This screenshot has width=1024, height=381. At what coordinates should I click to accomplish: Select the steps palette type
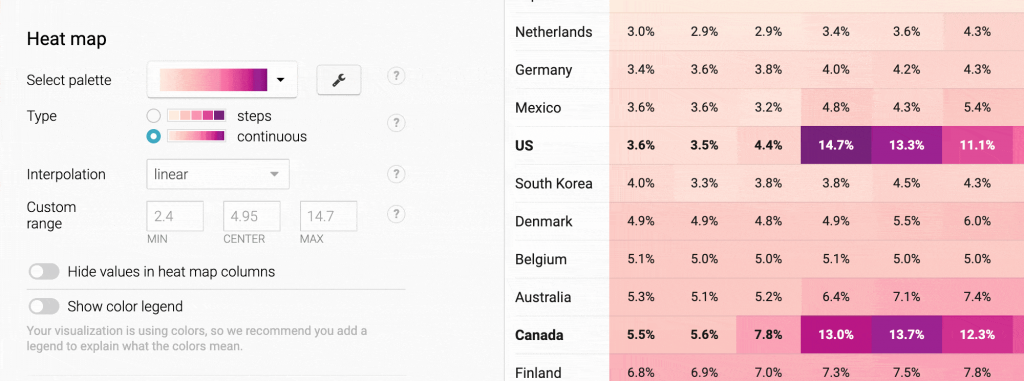(x=153, y=116)
